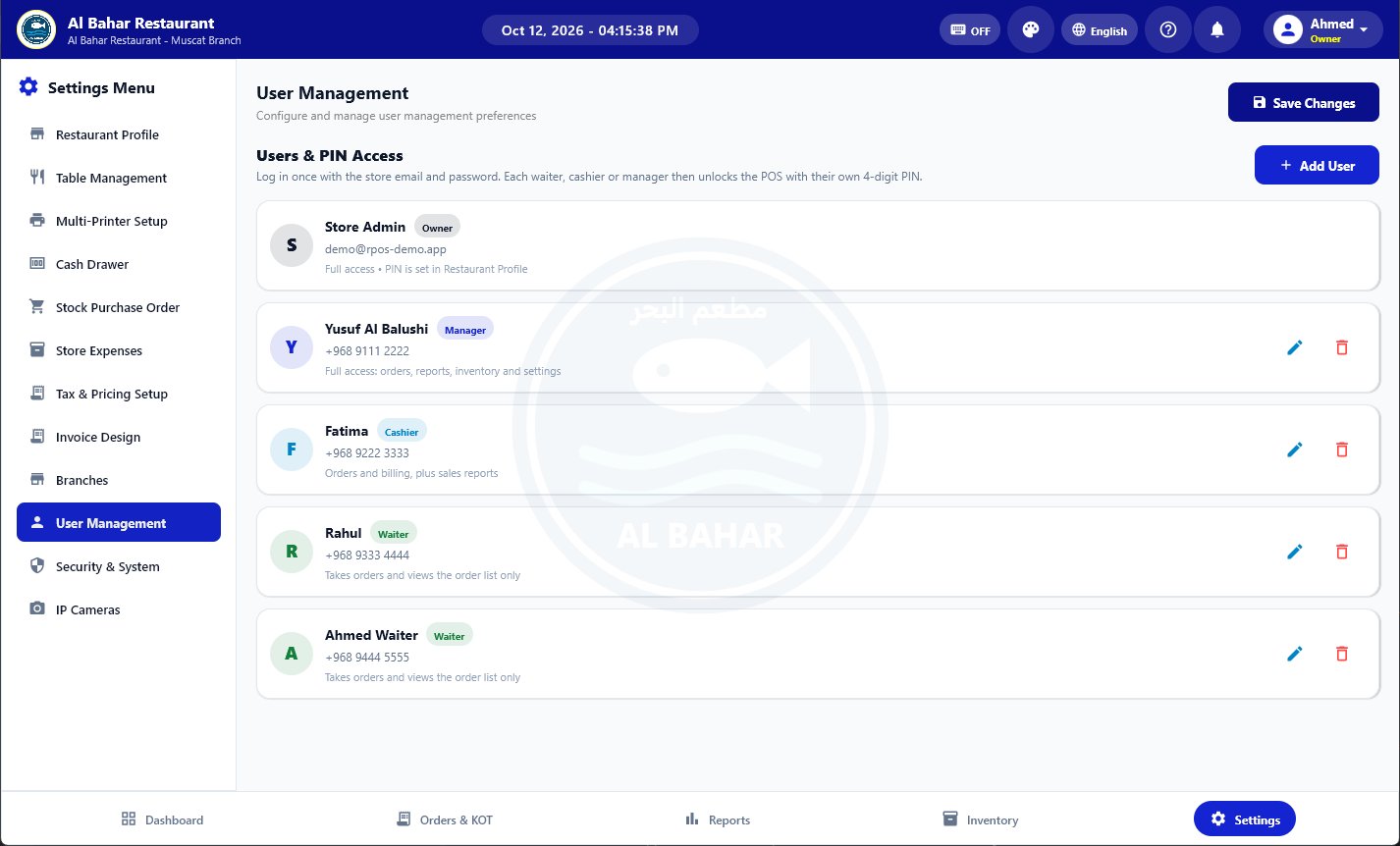Edit Ahmed Waiter with pencil icon
This screenshot has width=1400, height=846.
pos(1295,654)
